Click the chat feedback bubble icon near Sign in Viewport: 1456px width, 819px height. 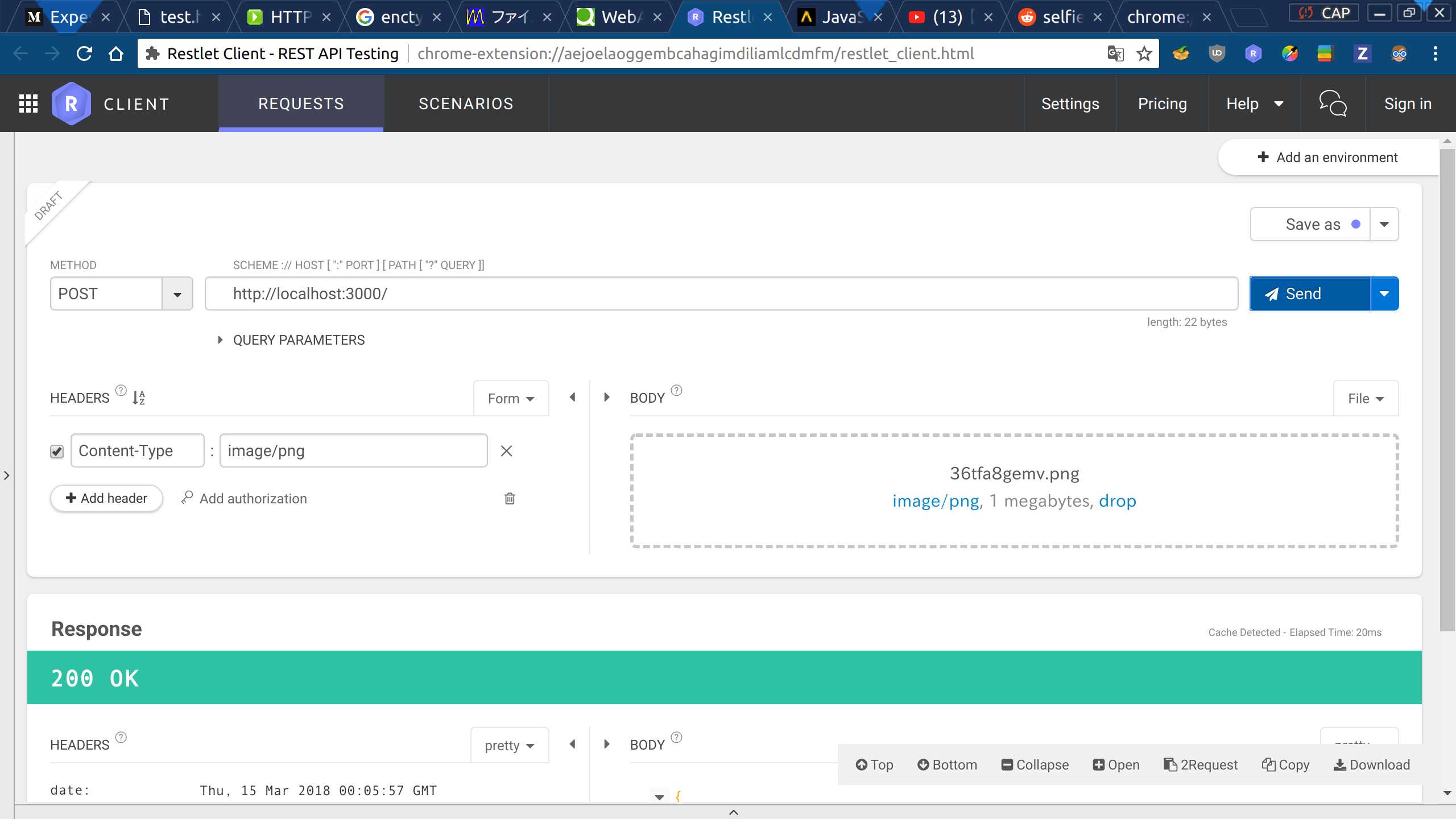1333,104
